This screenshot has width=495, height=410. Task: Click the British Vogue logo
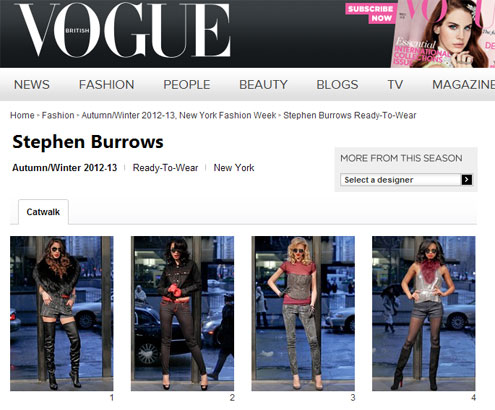[x=123, y=30]
